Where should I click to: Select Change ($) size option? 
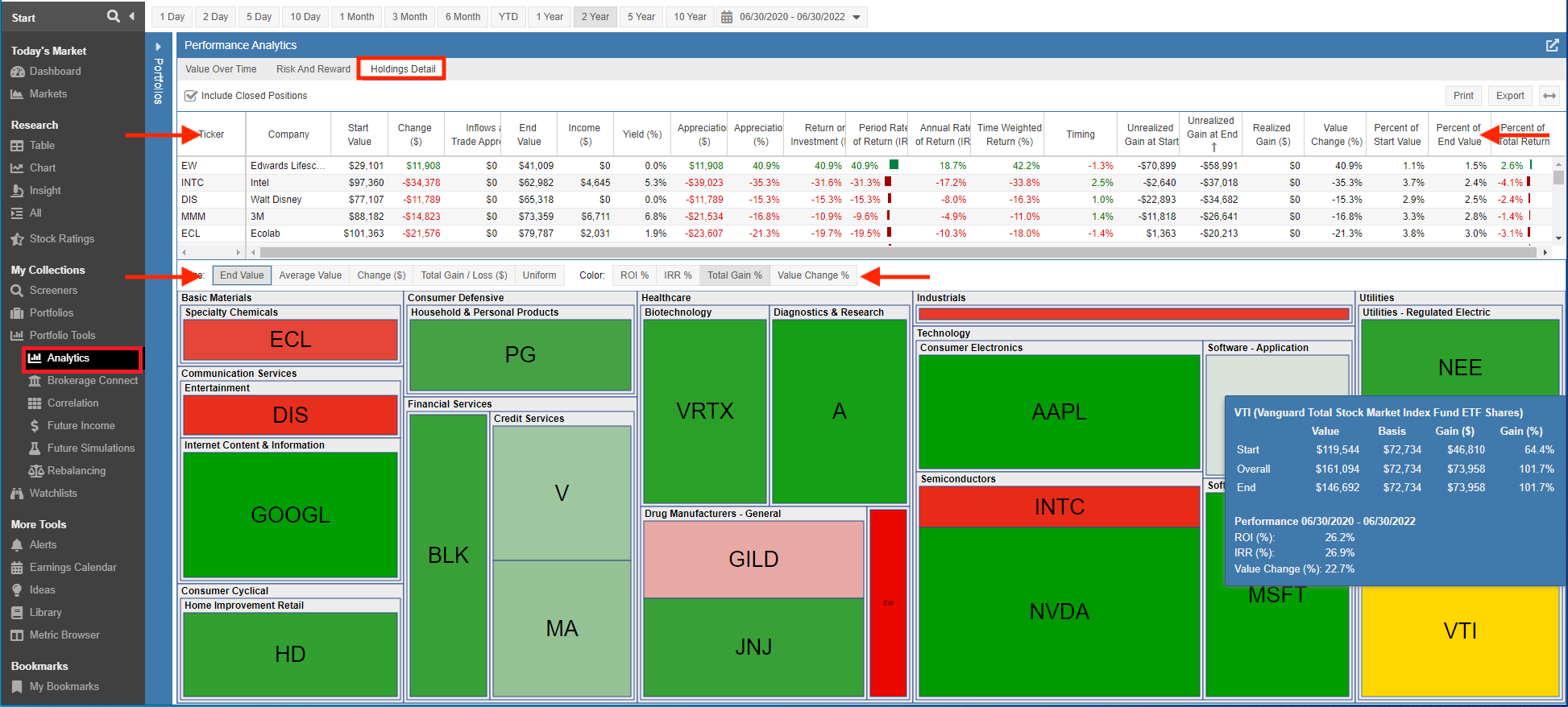tap(381, 275)
